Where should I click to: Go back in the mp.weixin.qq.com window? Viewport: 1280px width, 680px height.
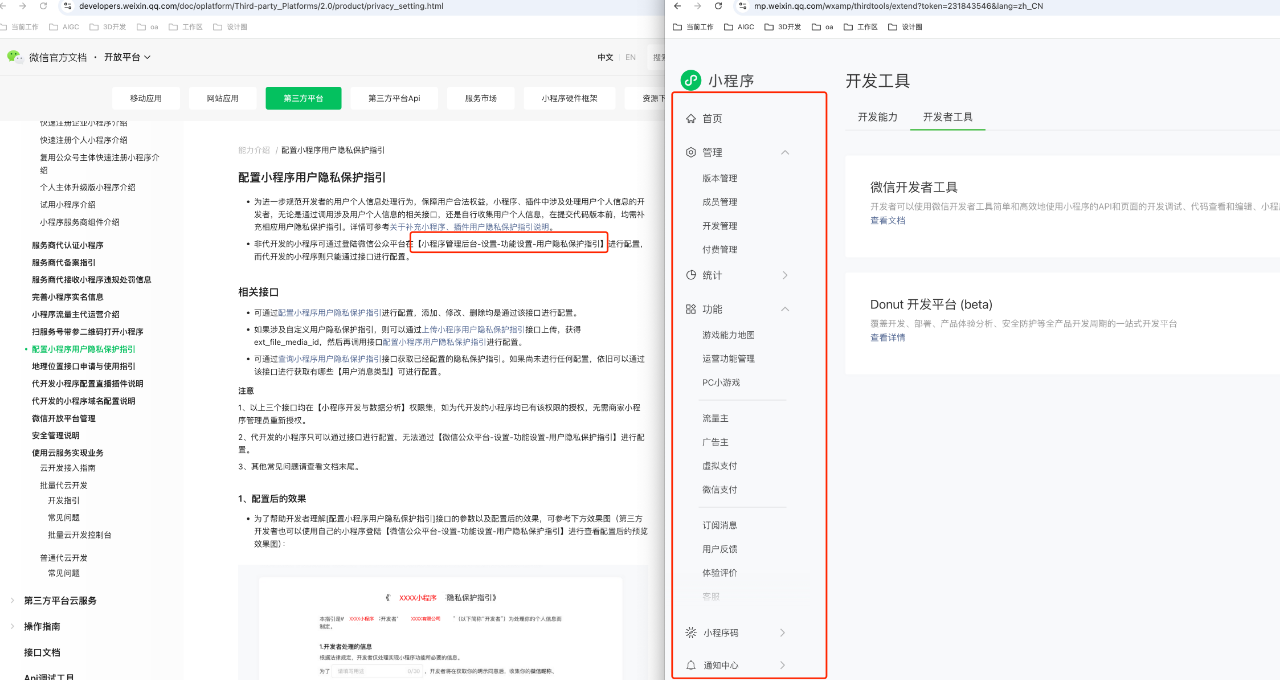point(679,5)
